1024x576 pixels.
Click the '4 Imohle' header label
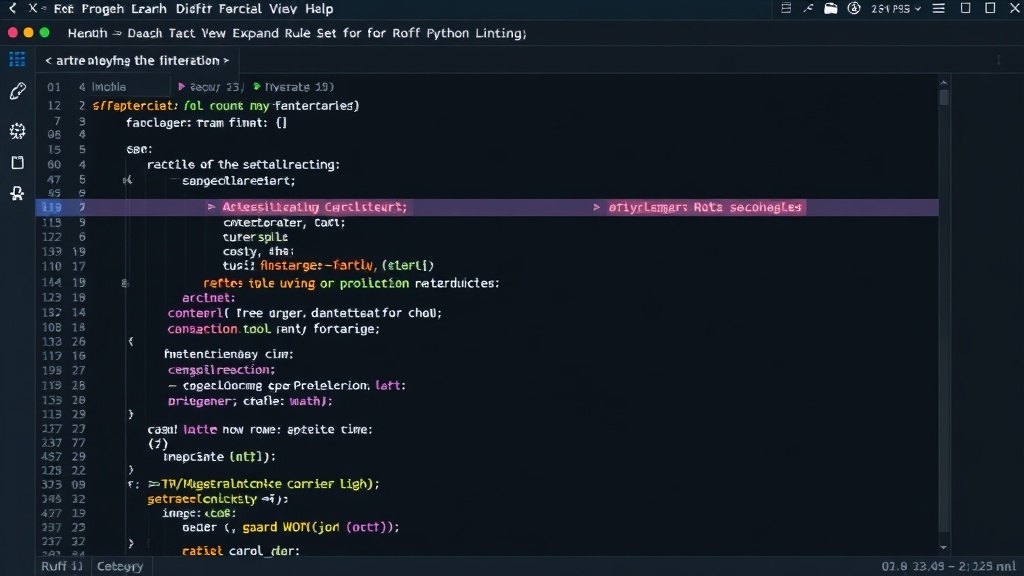(x=103, y=87)
